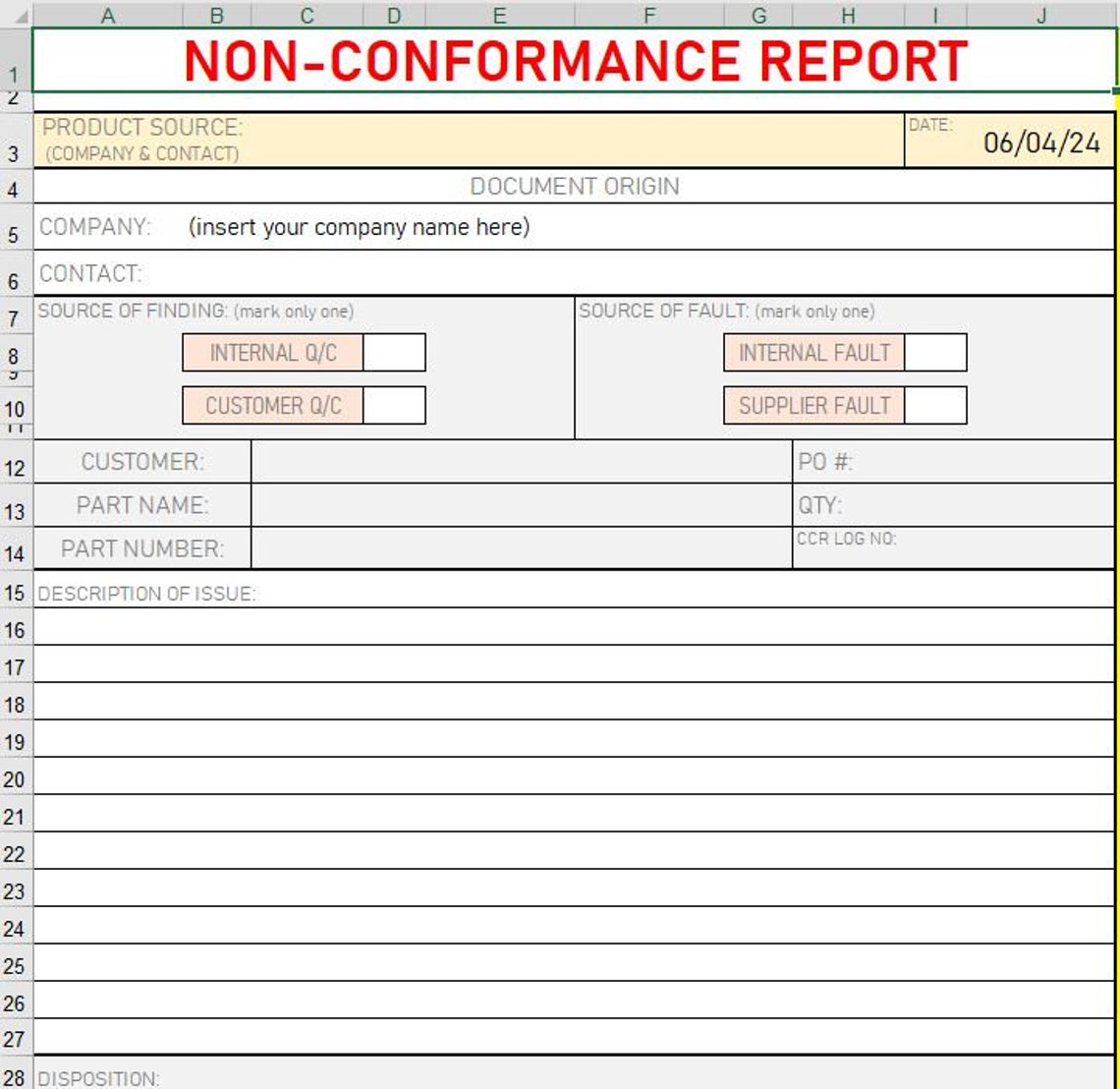This screenshot has height=1089, width=1120.
Task: Mark the INTERNAL FAULT checkbox
Action: pyautogui.click(x=937, y=352)
